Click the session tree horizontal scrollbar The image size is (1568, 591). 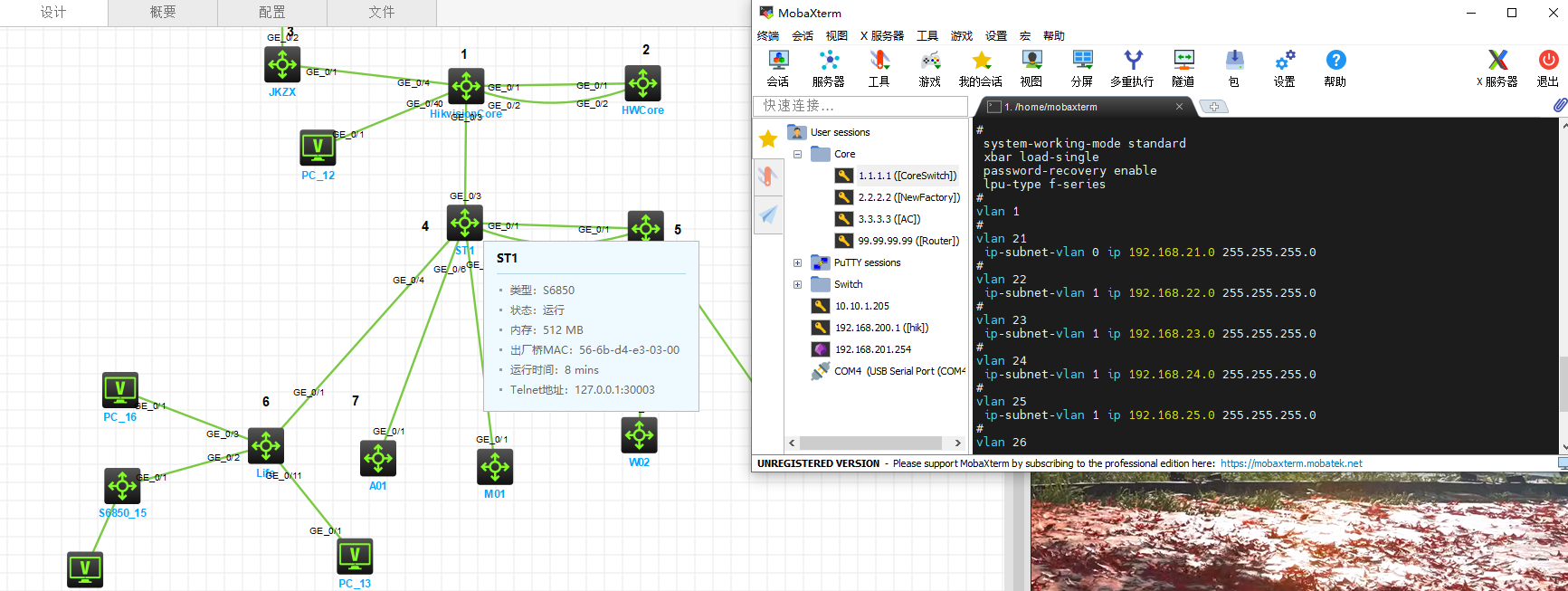click(872, 443)
